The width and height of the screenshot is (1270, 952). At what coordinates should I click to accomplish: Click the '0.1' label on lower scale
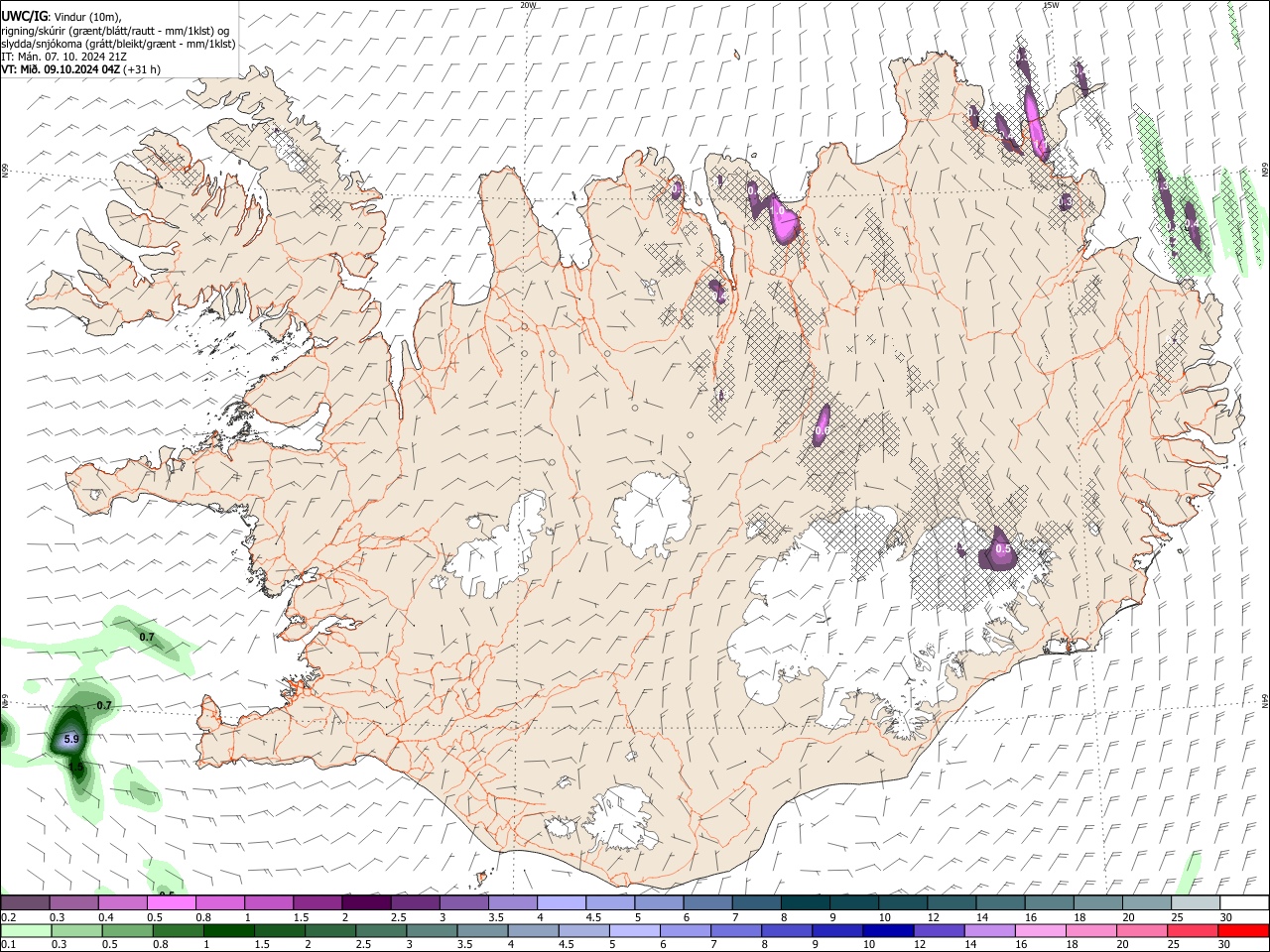pyautogui.click(x=8, y=945)
